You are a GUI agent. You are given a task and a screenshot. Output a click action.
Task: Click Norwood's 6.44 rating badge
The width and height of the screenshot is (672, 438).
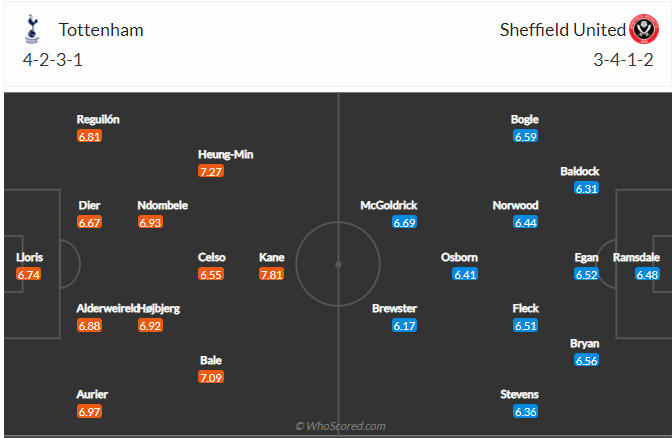(526, 222)
